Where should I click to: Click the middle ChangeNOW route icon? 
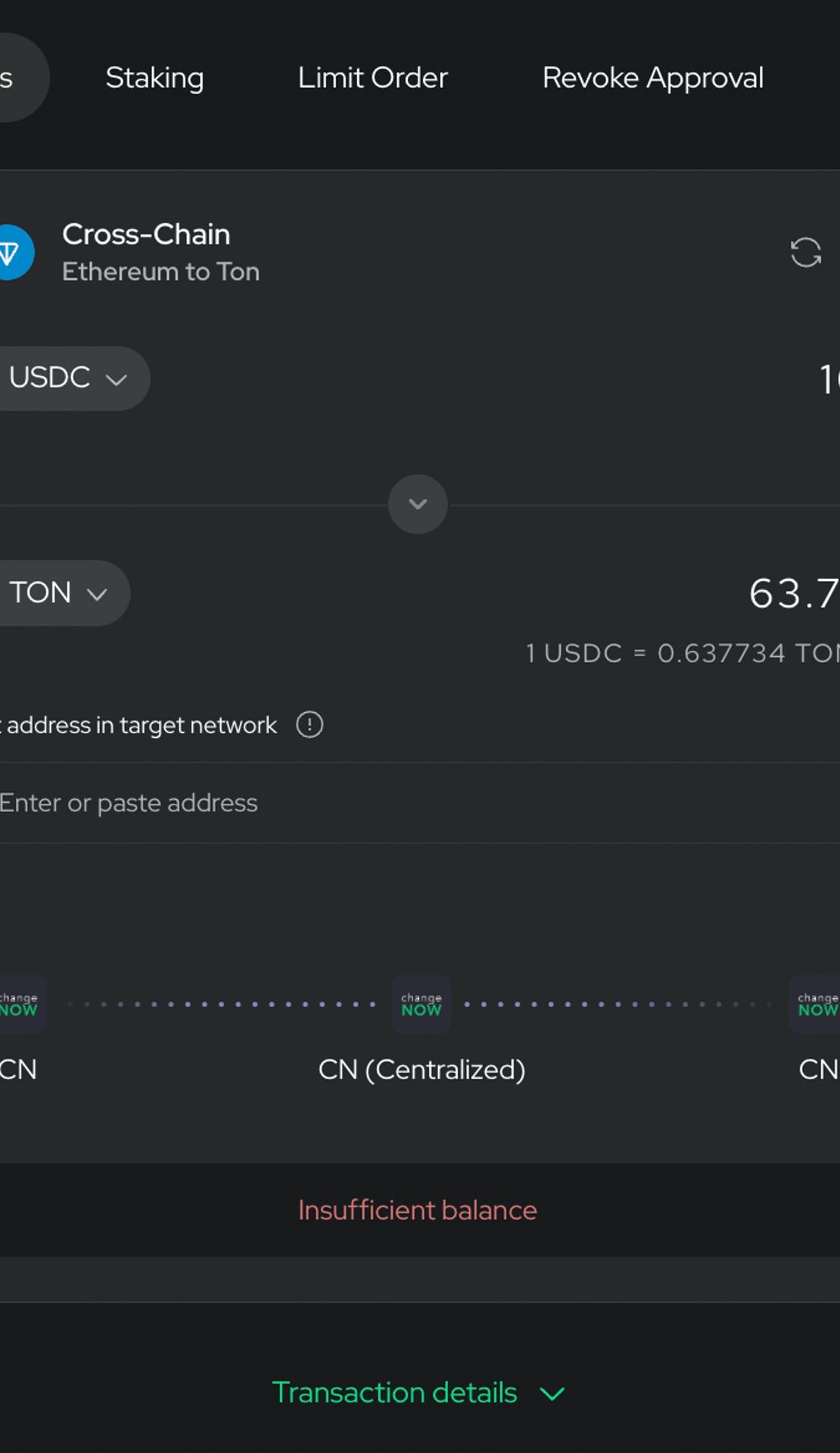422,1004
